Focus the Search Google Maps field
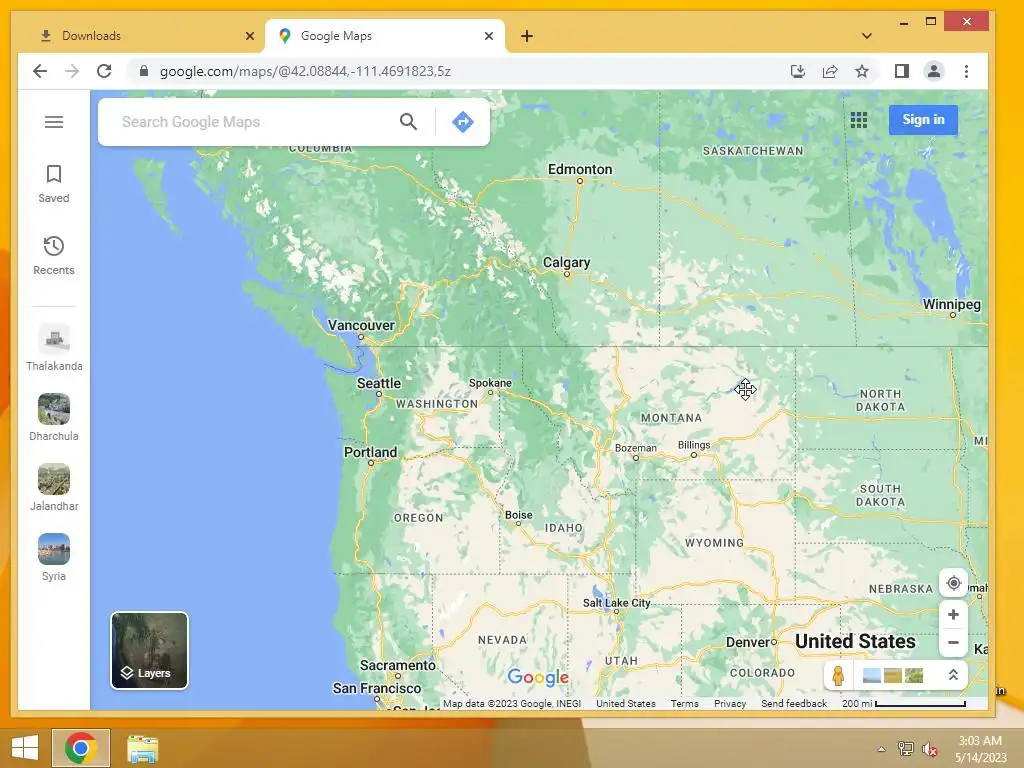This screenshot has width=1024, height=768. coord(255,121)
